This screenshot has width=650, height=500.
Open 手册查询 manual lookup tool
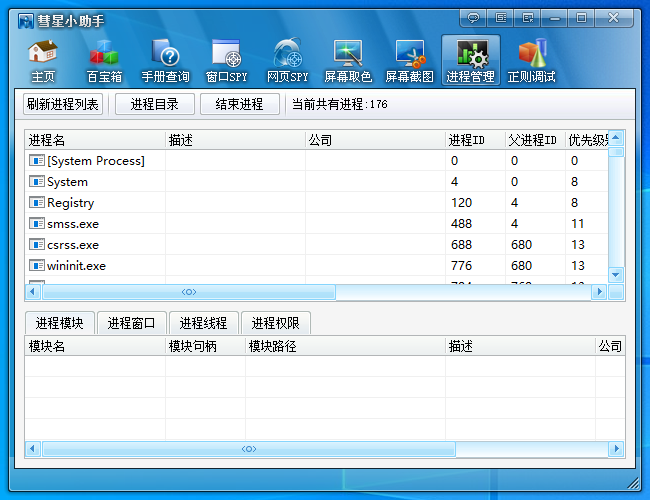pyautogui.click(x=165, y=61)
